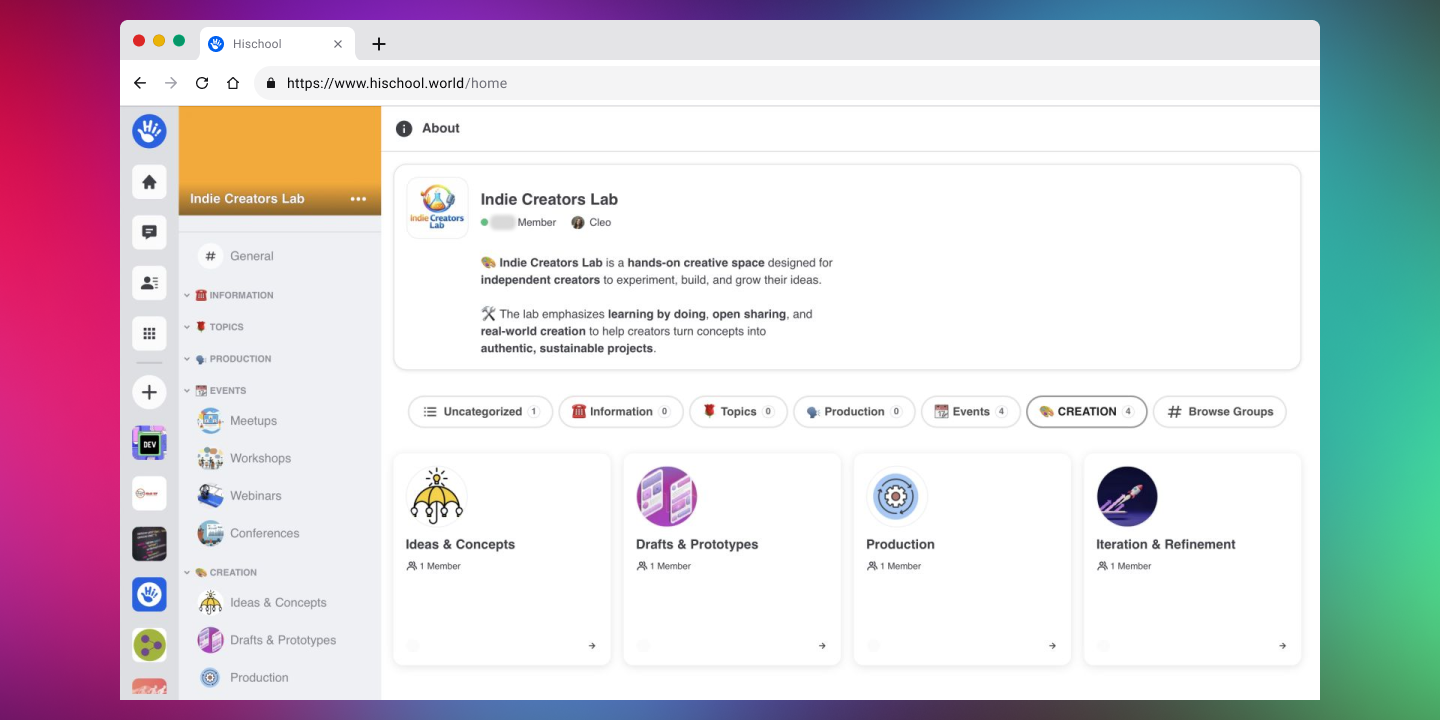Click the About info icon
The image size is (1440, 720).
pyautogui.click(x=404, y=129)
